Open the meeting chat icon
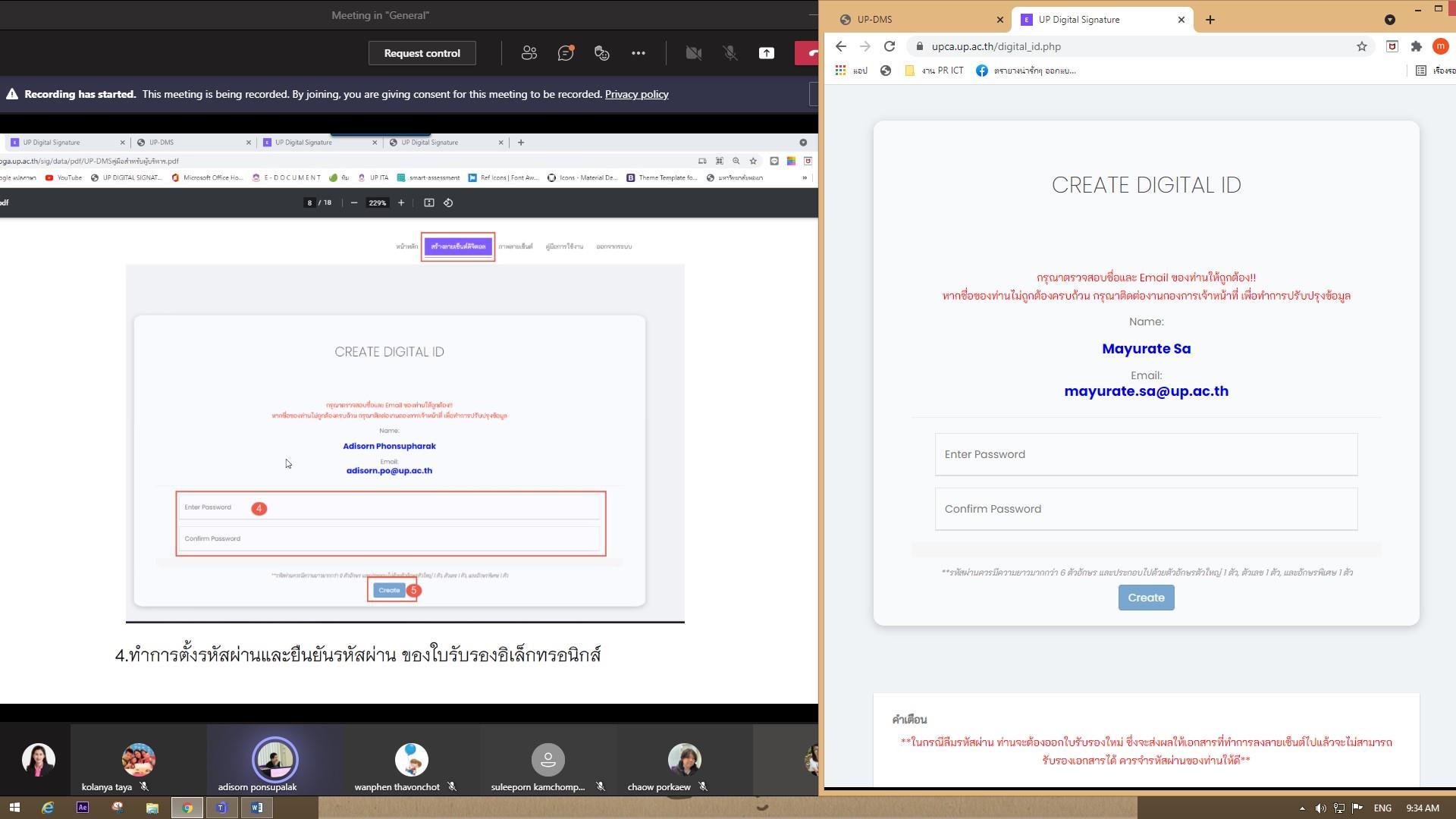1456x819 pixels. [565, 53]
